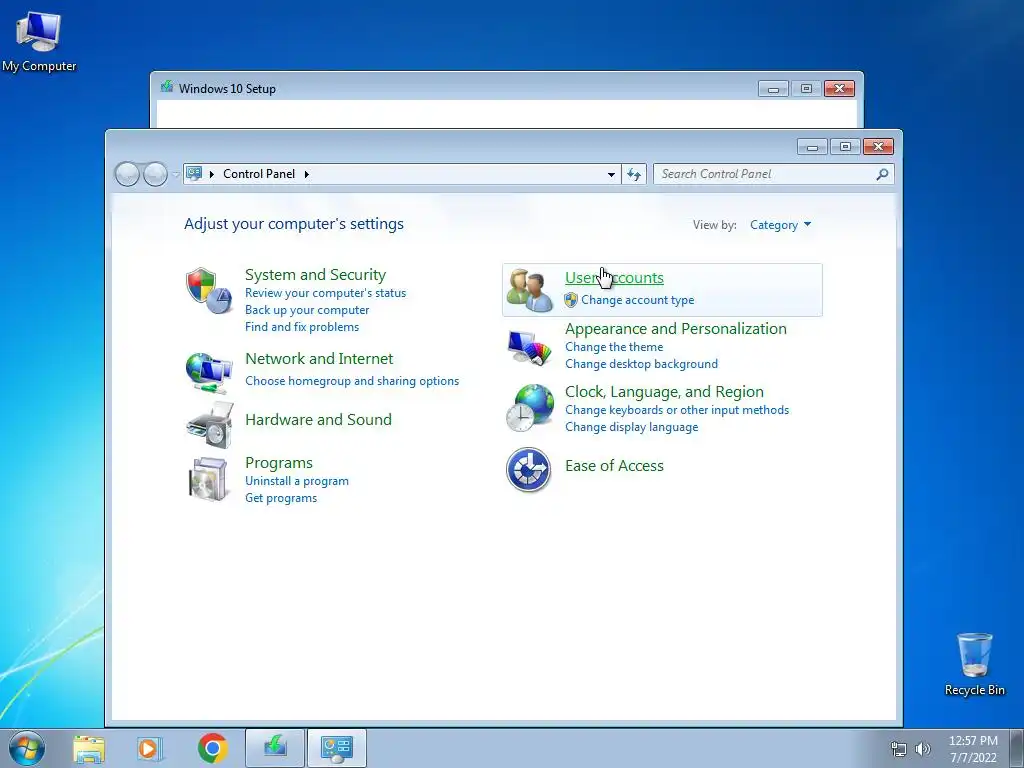Go forward with the Forward arrow button

(155, 174)
